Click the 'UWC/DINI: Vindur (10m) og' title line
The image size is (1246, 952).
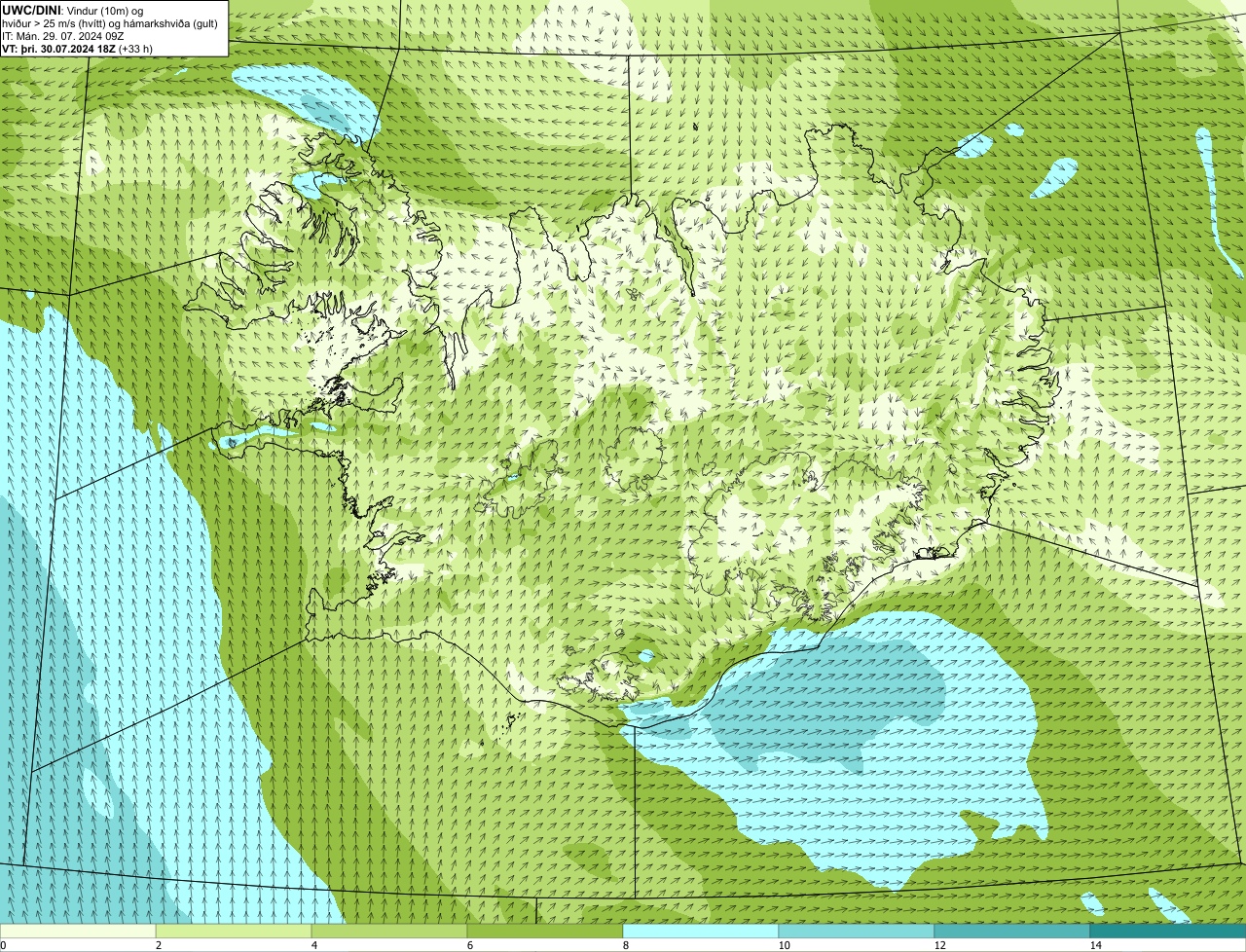72,10
